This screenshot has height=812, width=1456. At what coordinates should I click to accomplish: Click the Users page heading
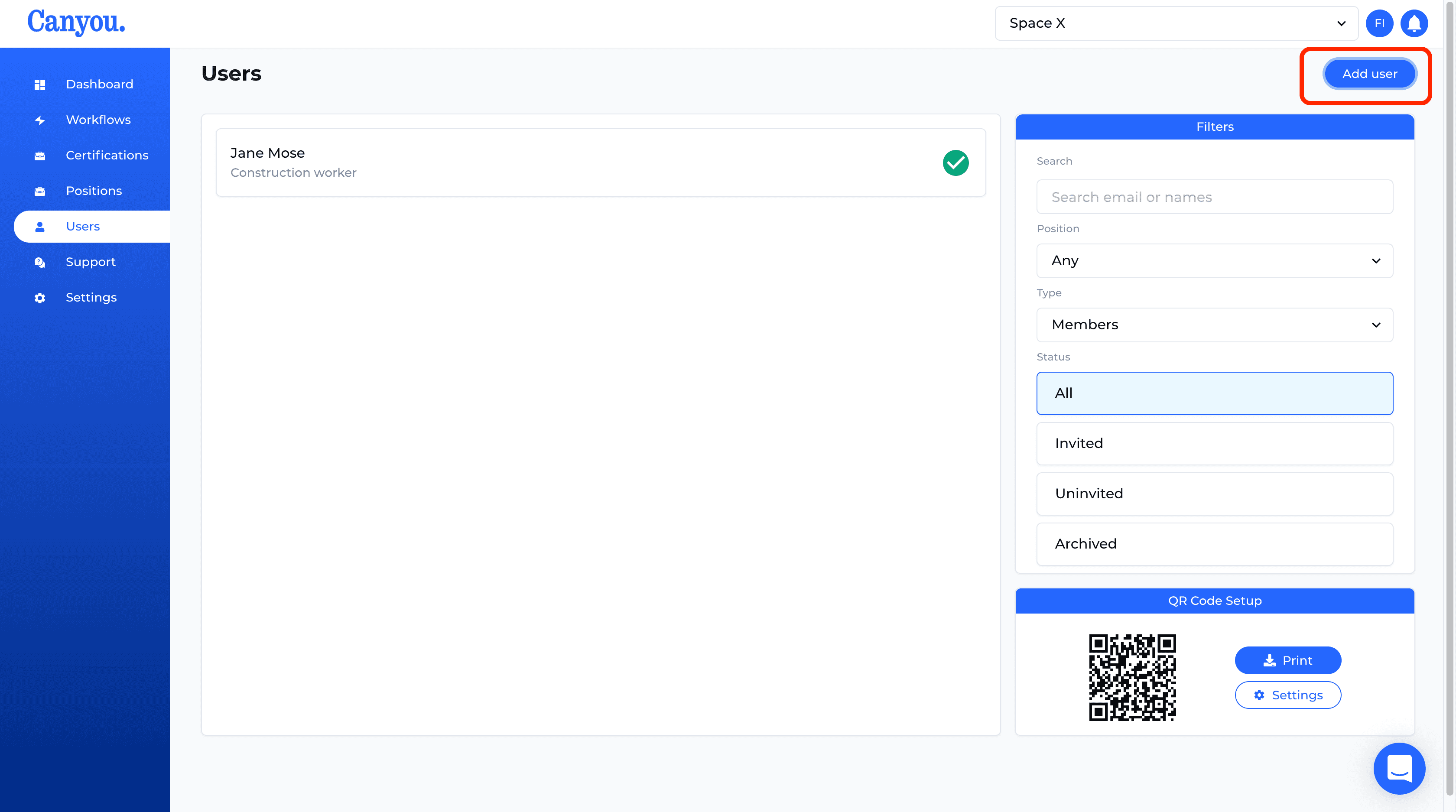[231, 74]
